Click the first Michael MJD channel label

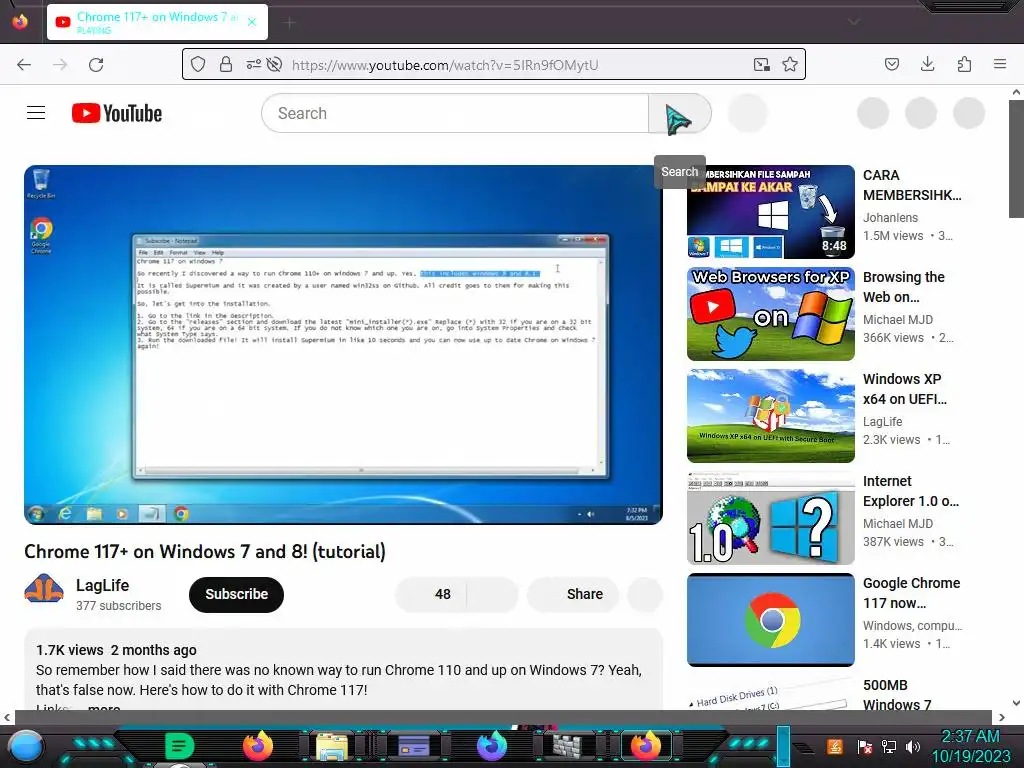click(897, 319)
